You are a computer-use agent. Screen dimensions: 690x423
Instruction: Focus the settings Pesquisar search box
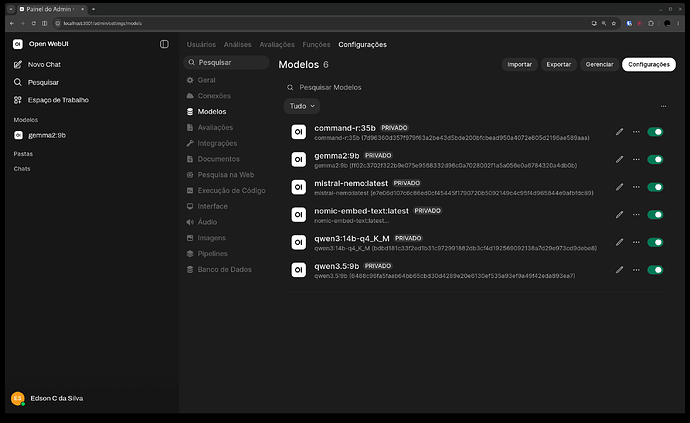pyautogui.click(x=226, y=63)
